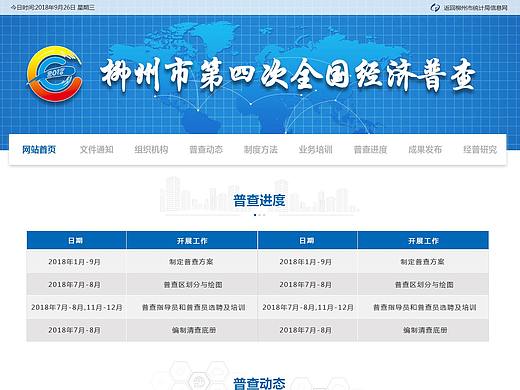Click the banner title 柳州市第四次全国经济普查
Screen dimensions: 520x390
287,75
